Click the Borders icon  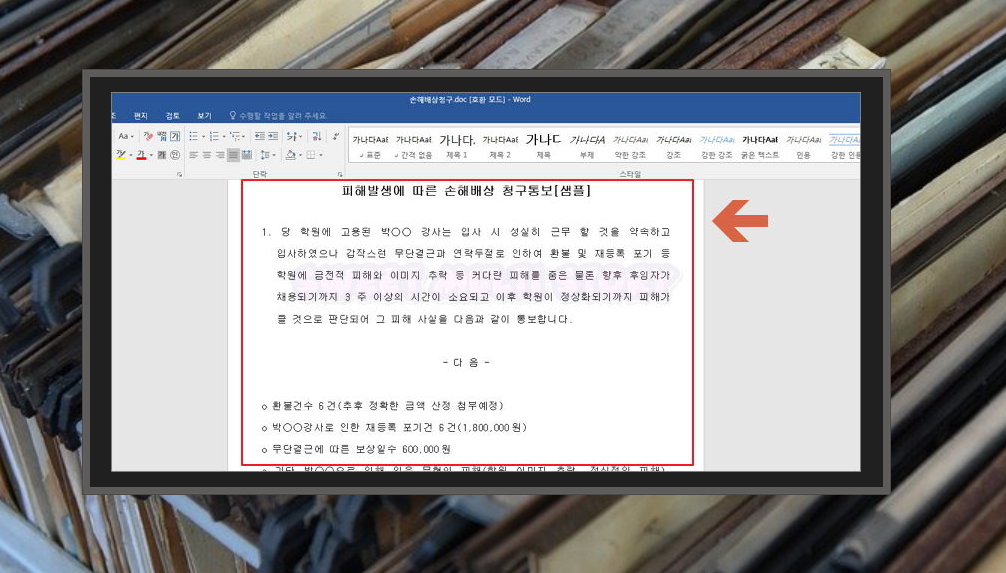(x=311, y=155)
